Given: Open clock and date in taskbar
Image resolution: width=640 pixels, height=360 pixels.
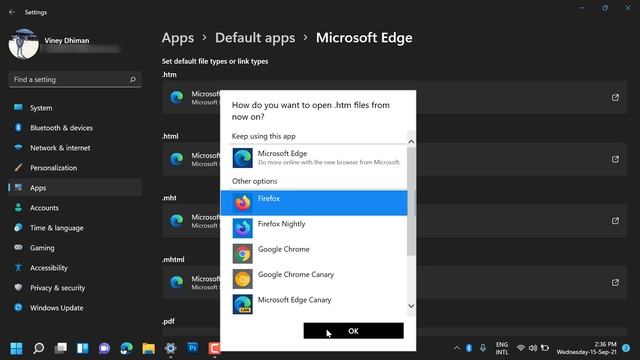Looking at the screenshot, I should point(587,348).
